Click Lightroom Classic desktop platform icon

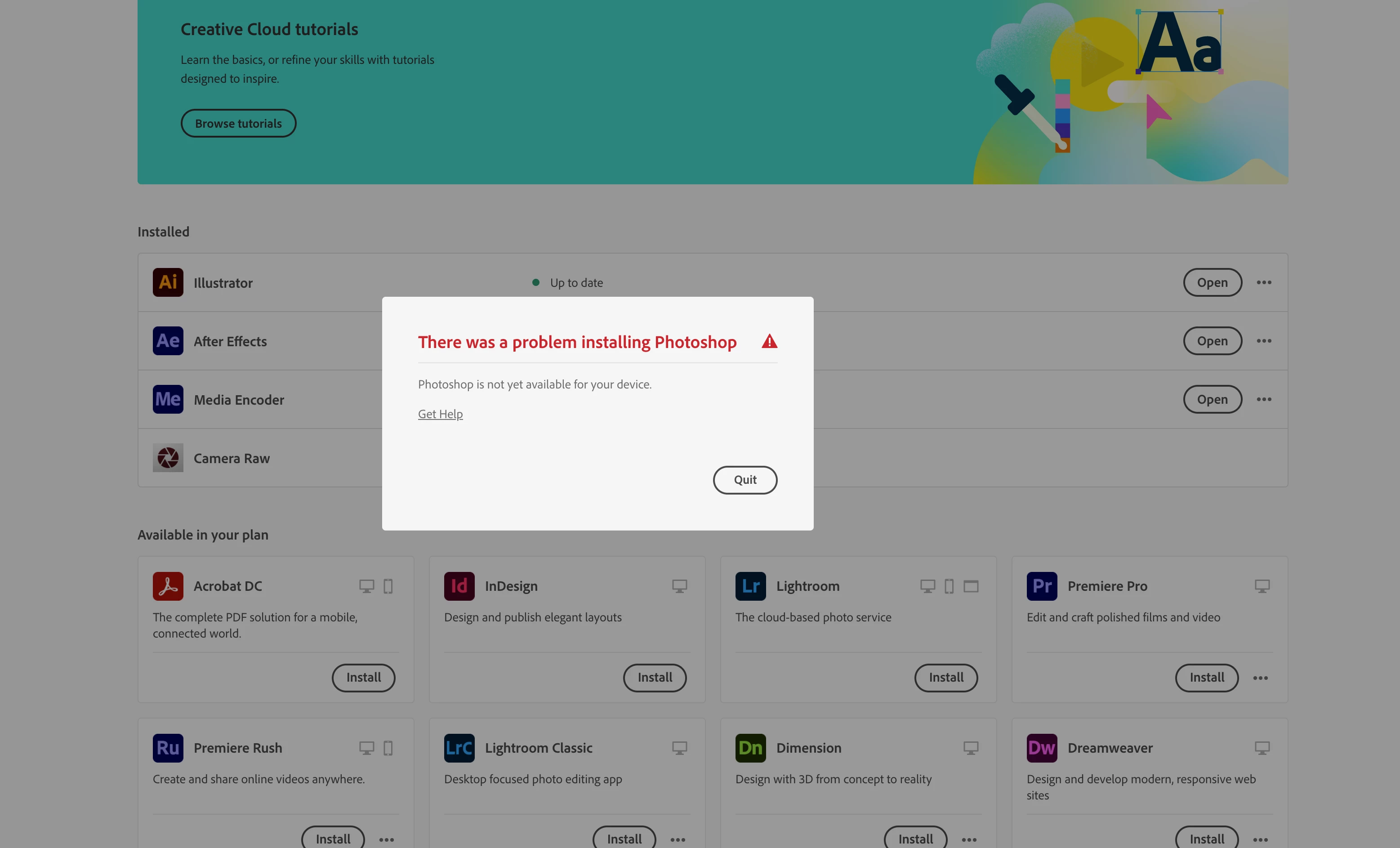tap(680, 748)
